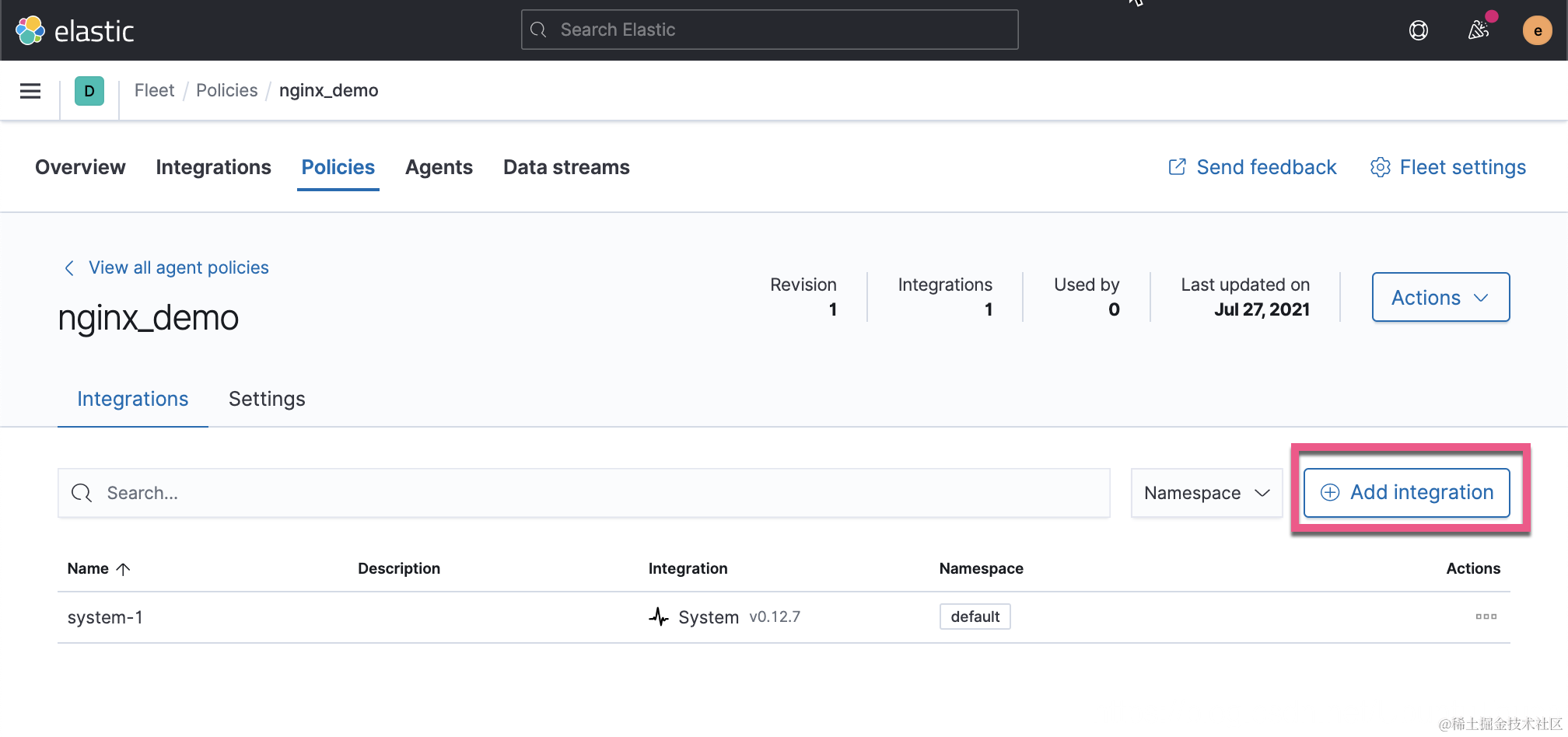Click the nginx_demo policy title
Image resolution: width=1568 pixels, height=737 pixels.
[x=149, y=318]
